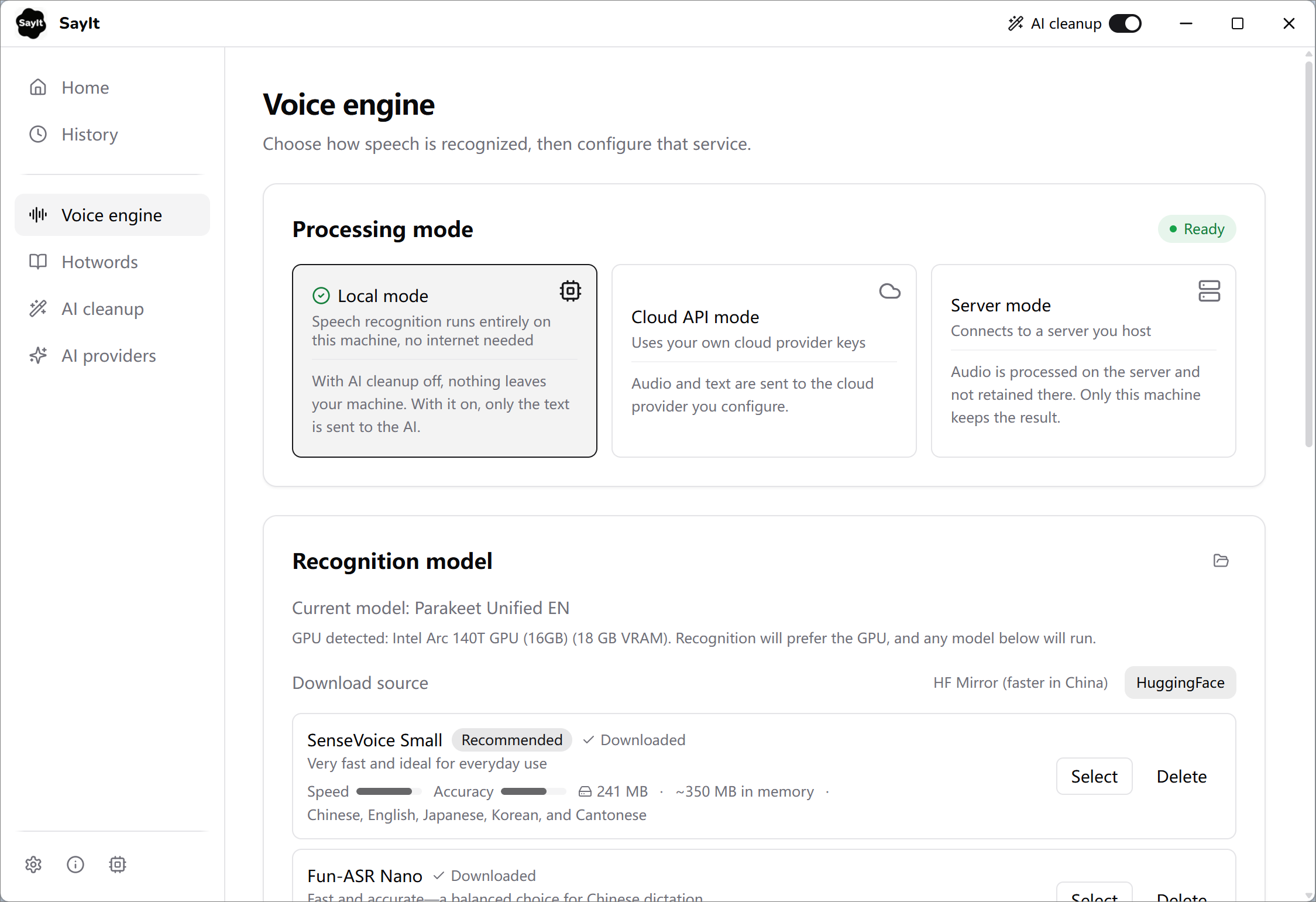Click 'Chinese, English, Japanese, Korean, and Cantonese' text
1316x902 pixels.
point(477,815)
